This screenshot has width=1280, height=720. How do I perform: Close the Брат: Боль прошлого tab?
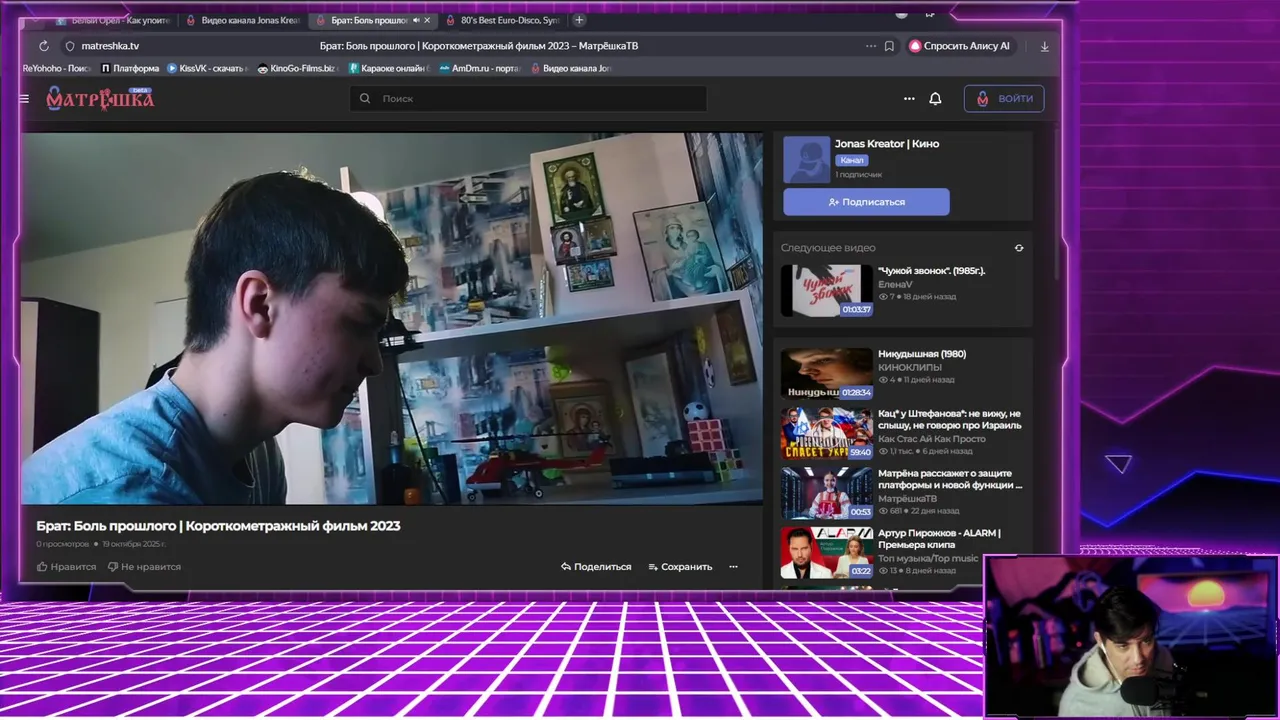point(428,20)
